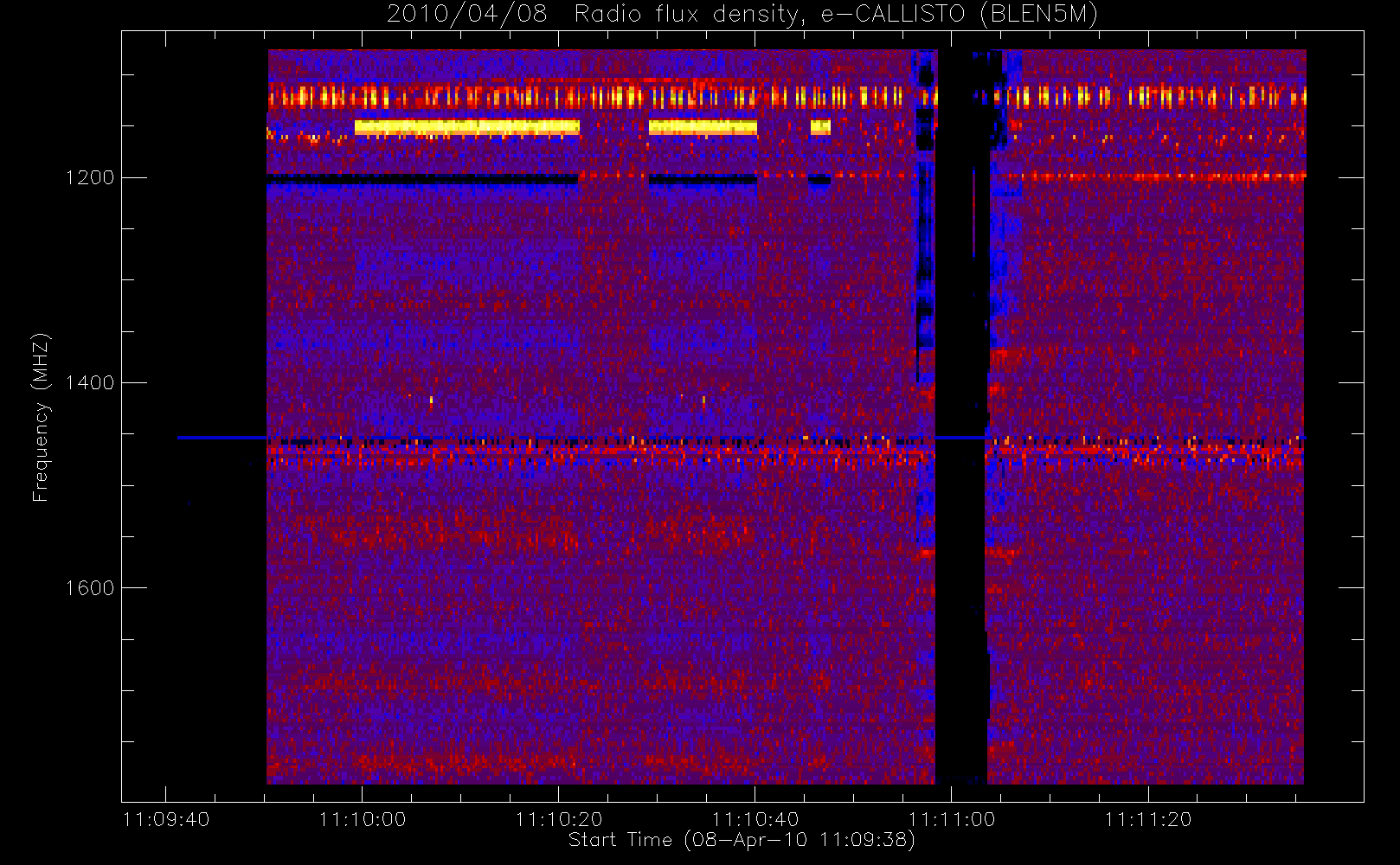This screenshot has width=1400, height=865.
Task: Click the small yellow burst near 11:10:46
Action: [x=820, y=127]
